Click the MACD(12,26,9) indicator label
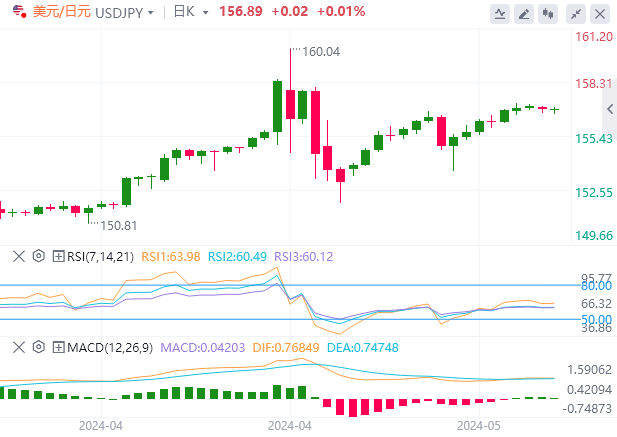 110,347
